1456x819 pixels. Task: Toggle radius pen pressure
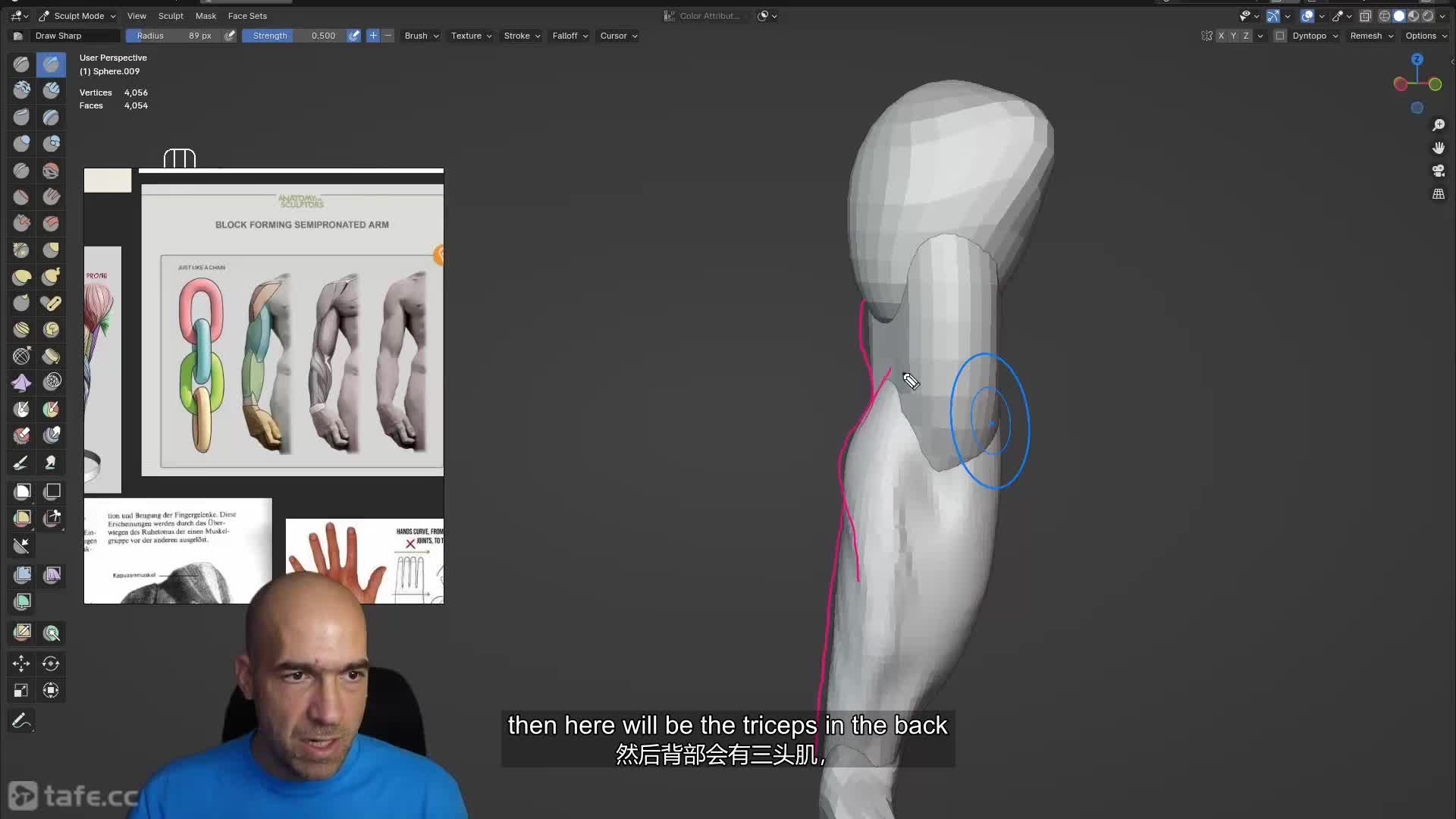coord(230,36)
